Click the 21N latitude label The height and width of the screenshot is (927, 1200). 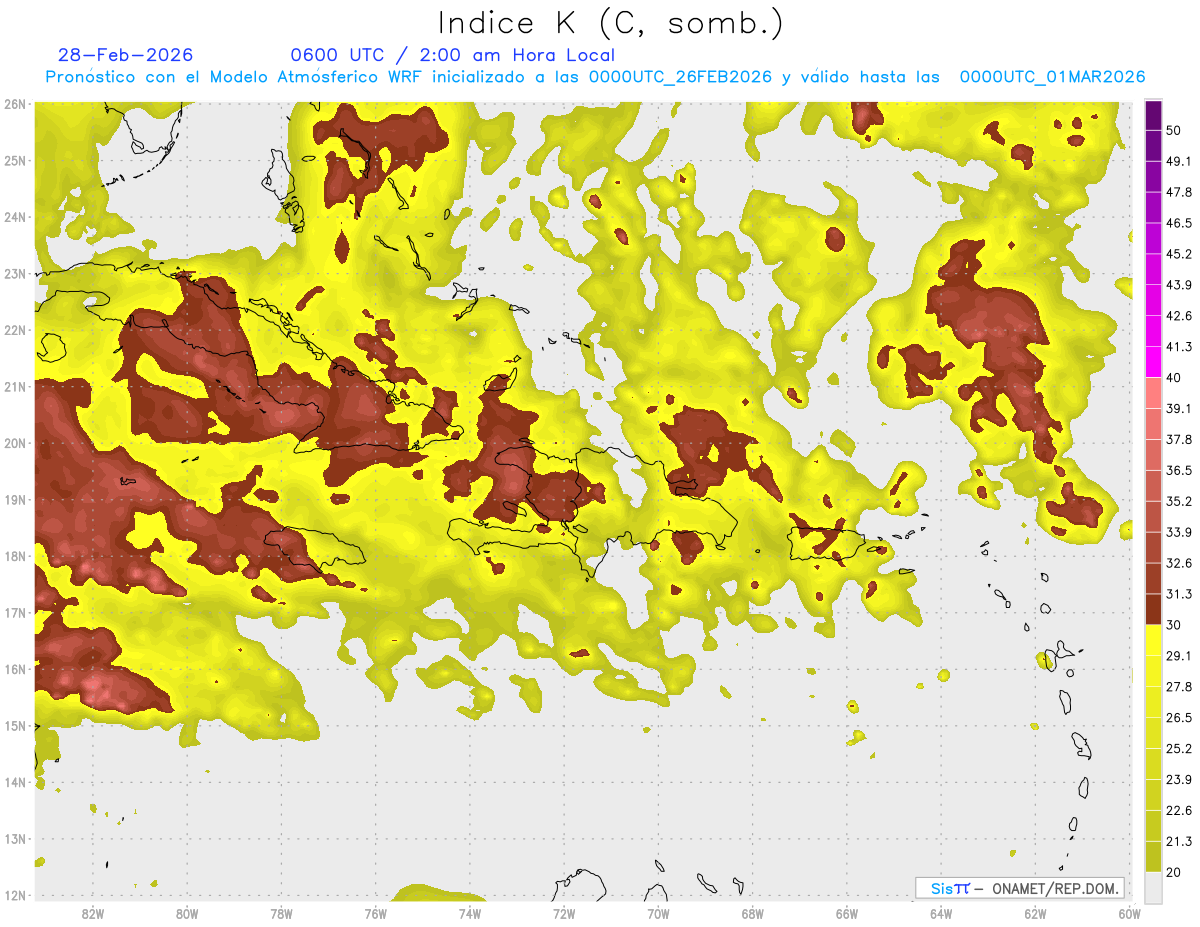pos(15,386)
